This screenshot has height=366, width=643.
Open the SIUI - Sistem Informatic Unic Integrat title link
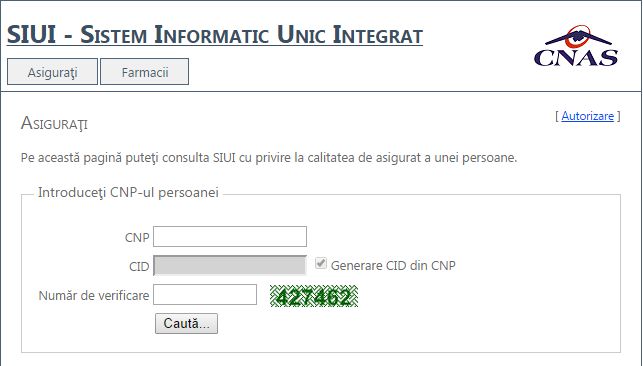(215, 35)
